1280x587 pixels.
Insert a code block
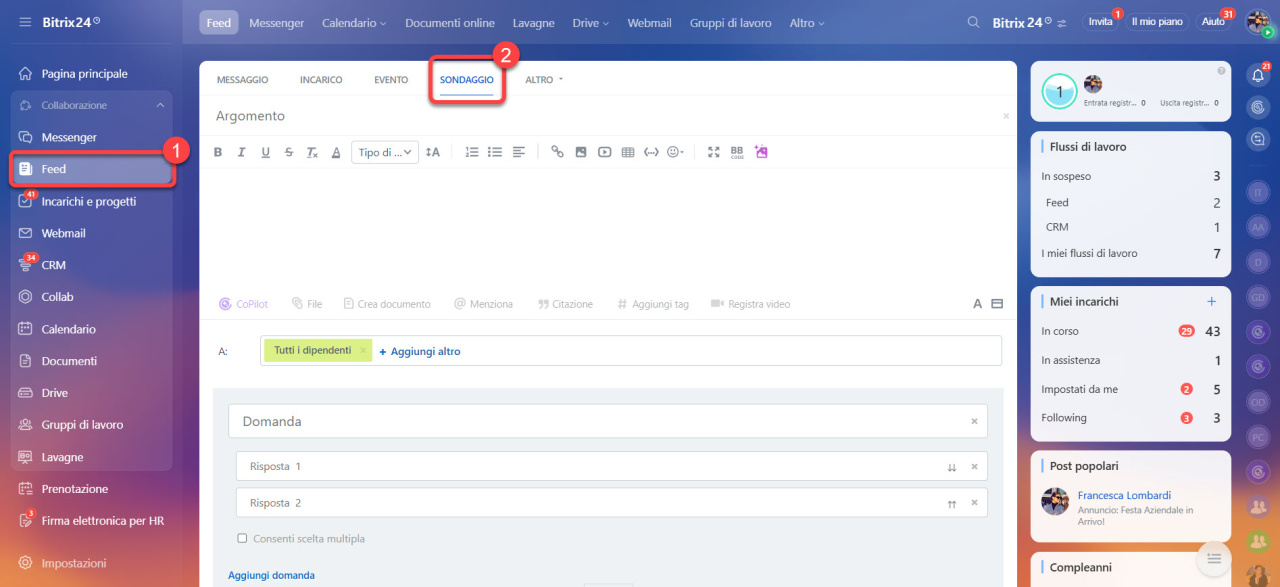[x=651, y=152]
